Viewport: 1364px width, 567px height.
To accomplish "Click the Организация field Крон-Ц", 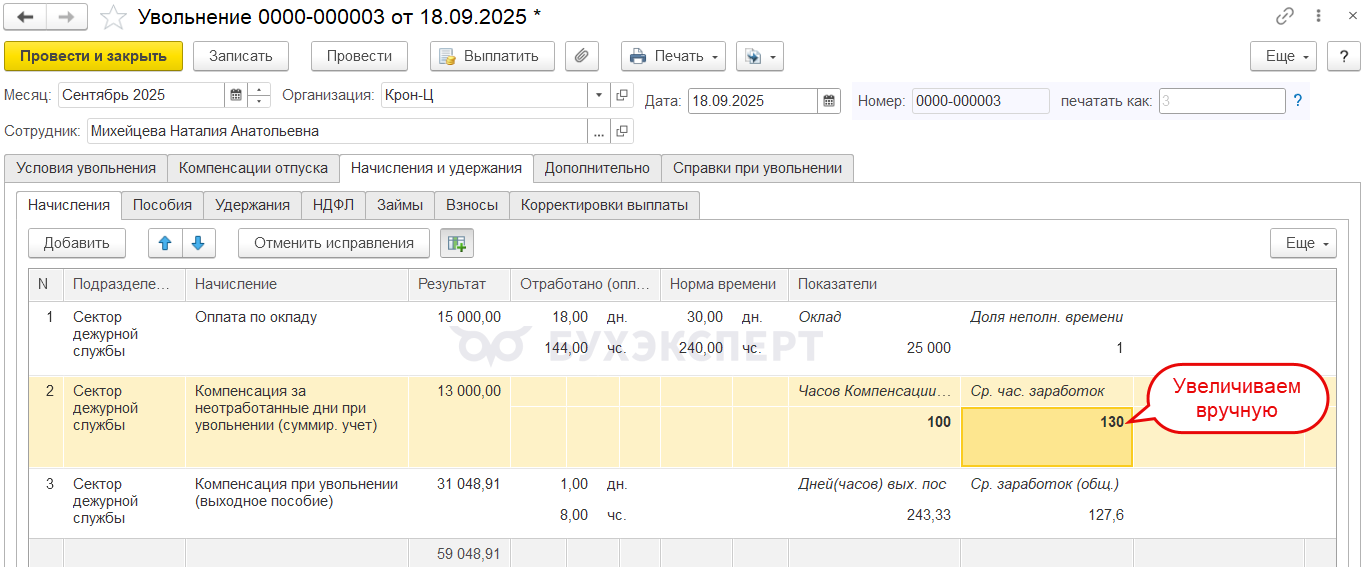I will point(483,95).
